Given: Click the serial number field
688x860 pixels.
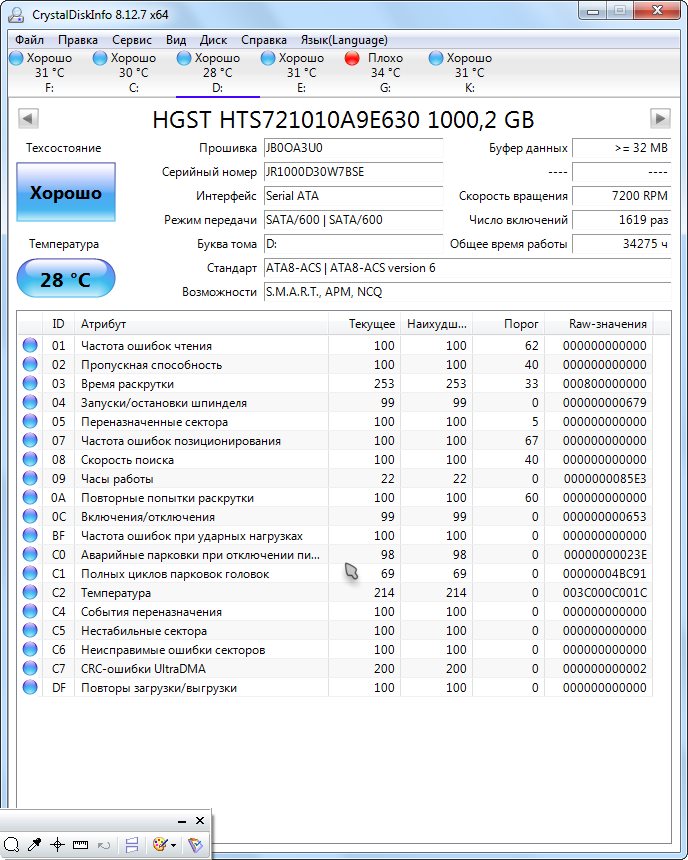Looking at the screenshot, I should coord(352,172).
